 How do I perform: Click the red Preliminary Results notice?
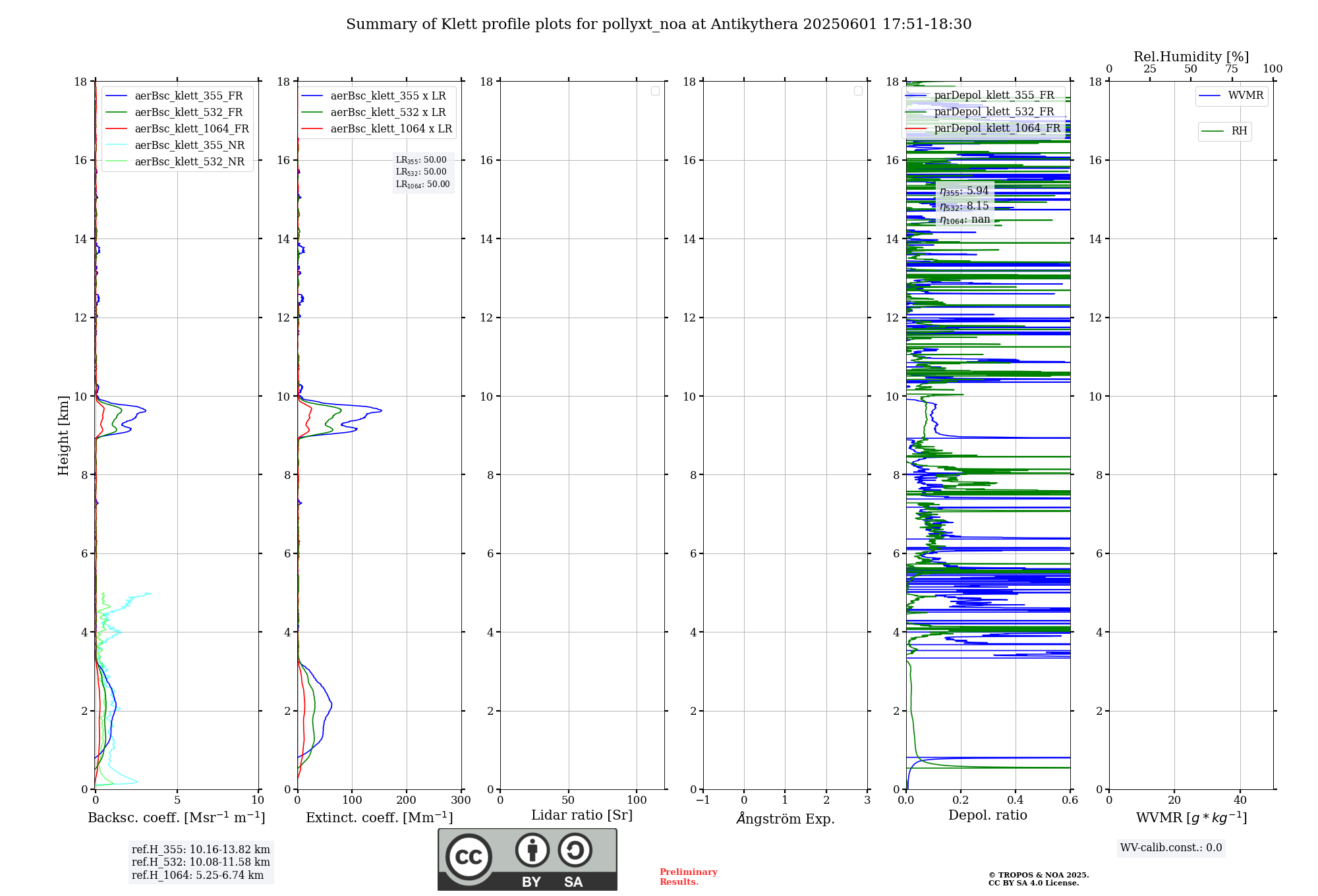[x=689, y=877]
